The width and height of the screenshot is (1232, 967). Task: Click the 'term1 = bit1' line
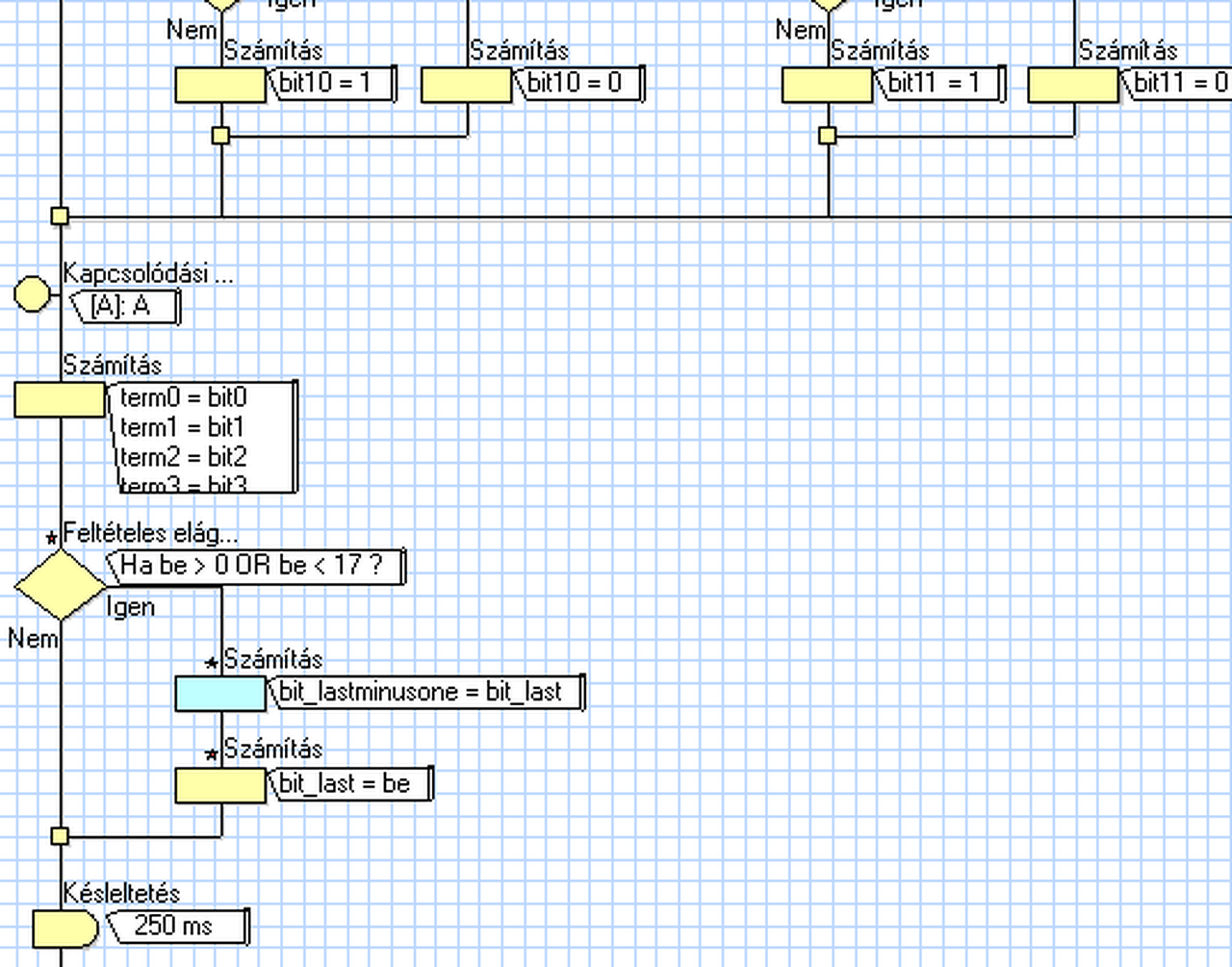[183, 427]
